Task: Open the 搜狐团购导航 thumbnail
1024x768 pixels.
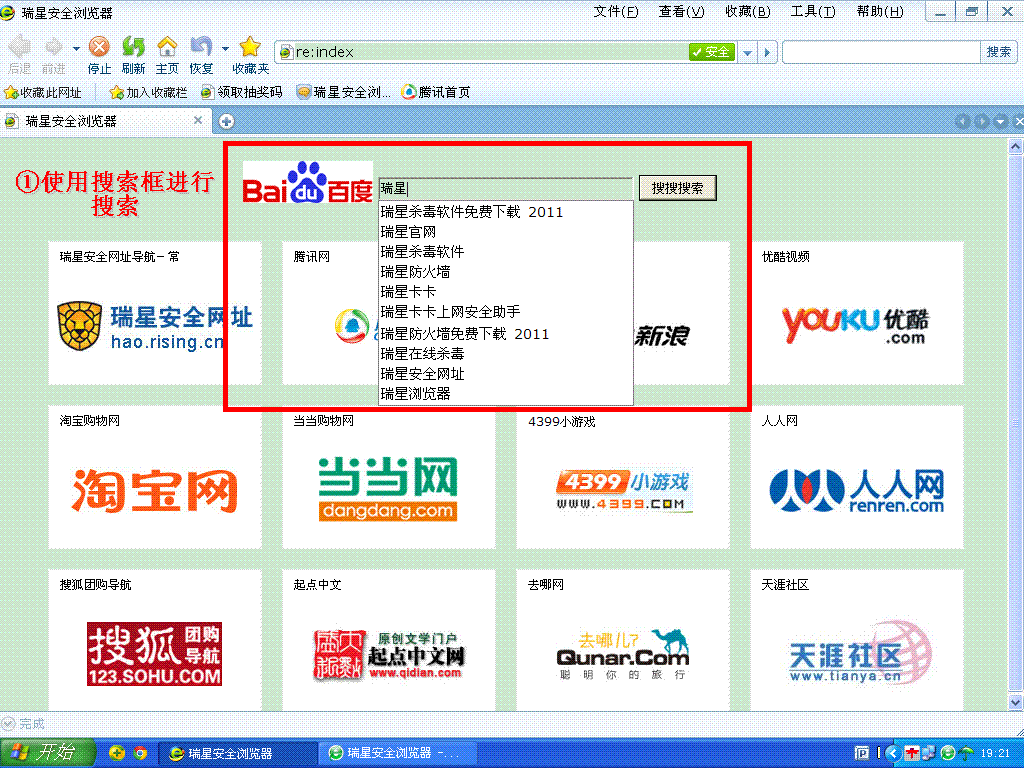Action: click(155, 641)
